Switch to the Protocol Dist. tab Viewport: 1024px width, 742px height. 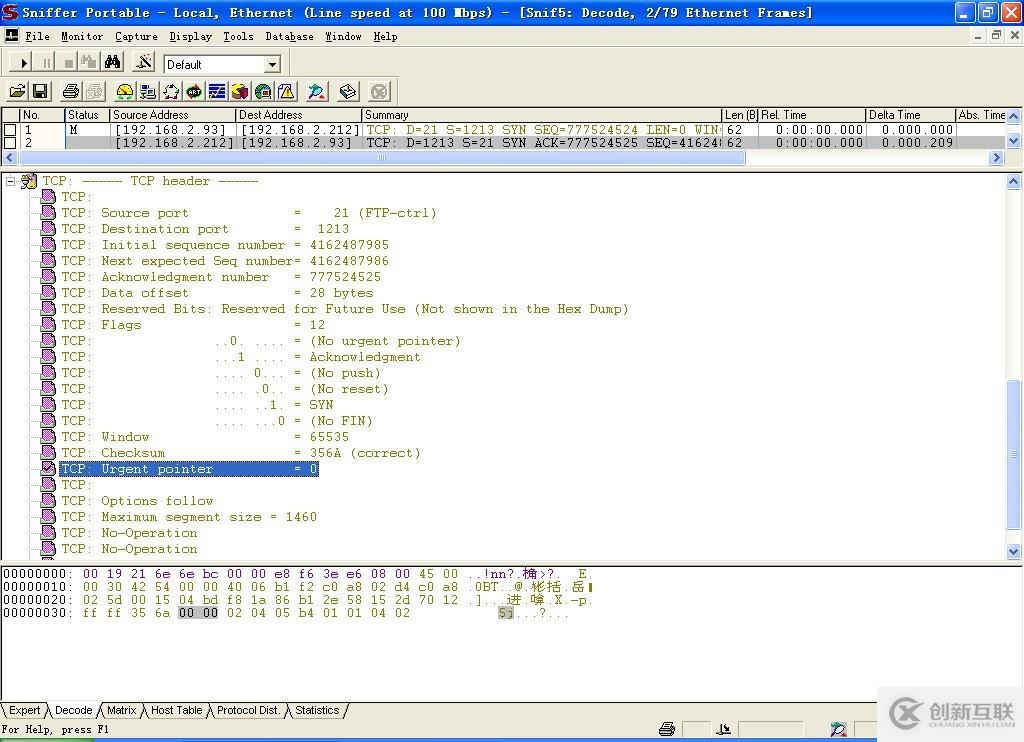tap(248, 710)
